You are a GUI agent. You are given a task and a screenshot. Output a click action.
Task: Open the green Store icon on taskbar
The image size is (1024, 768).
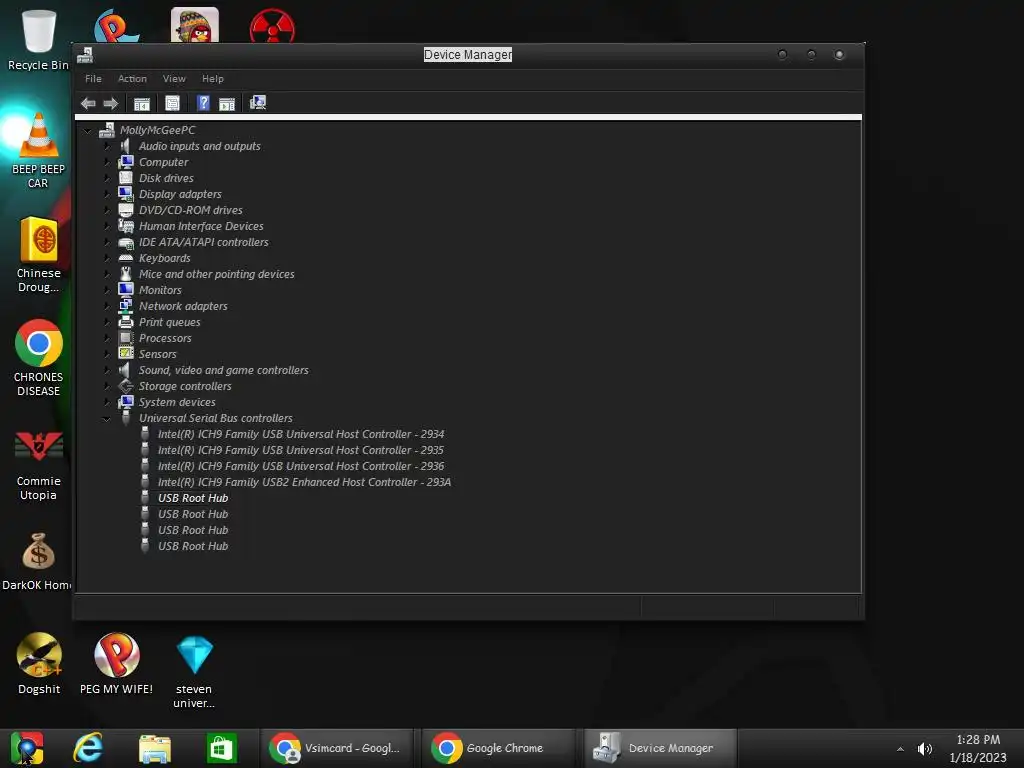pos(221,748)
